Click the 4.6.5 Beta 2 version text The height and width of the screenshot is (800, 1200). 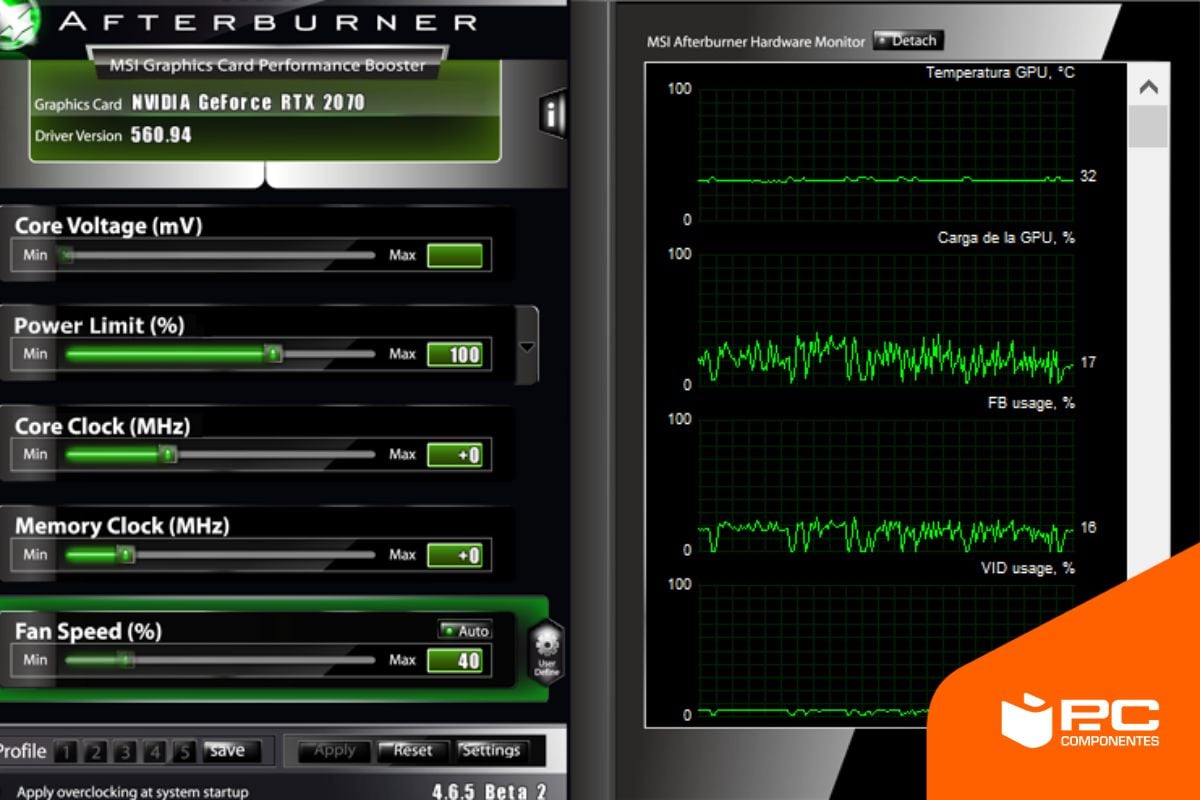click(489, 791)
